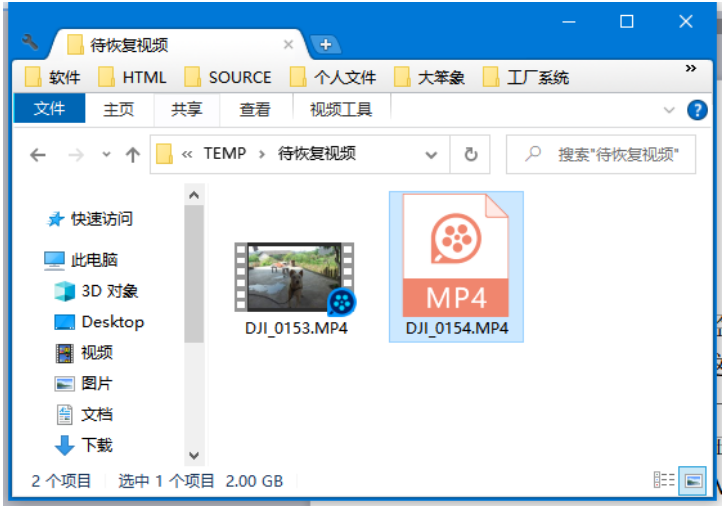The height and width of the screenshot is (511, 723).
Task: Go back with the left arrow
Action: [38, 154]
